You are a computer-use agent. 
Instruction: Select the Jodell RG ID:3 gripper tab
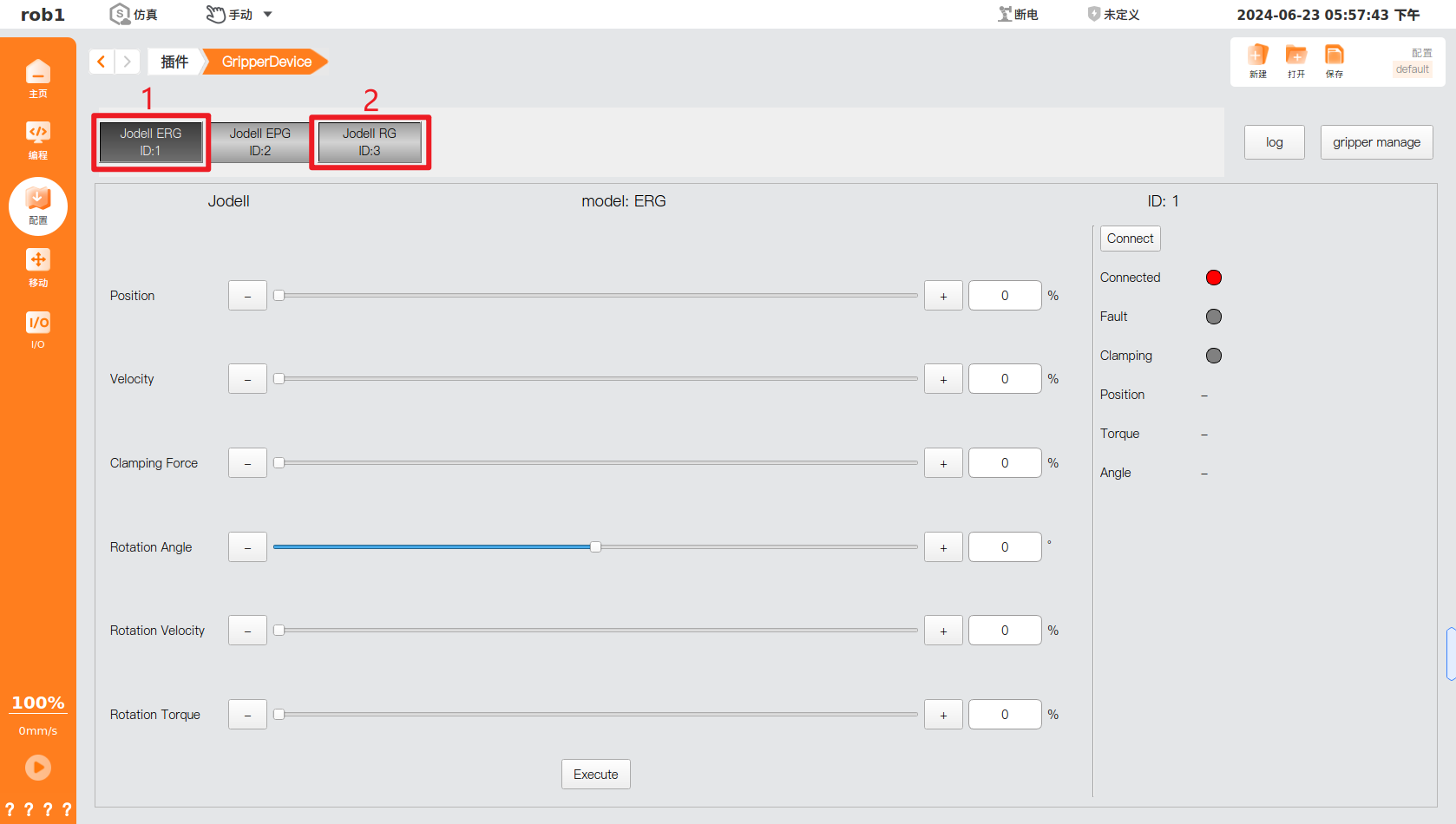pyautogui.click(x=369, y=141)
